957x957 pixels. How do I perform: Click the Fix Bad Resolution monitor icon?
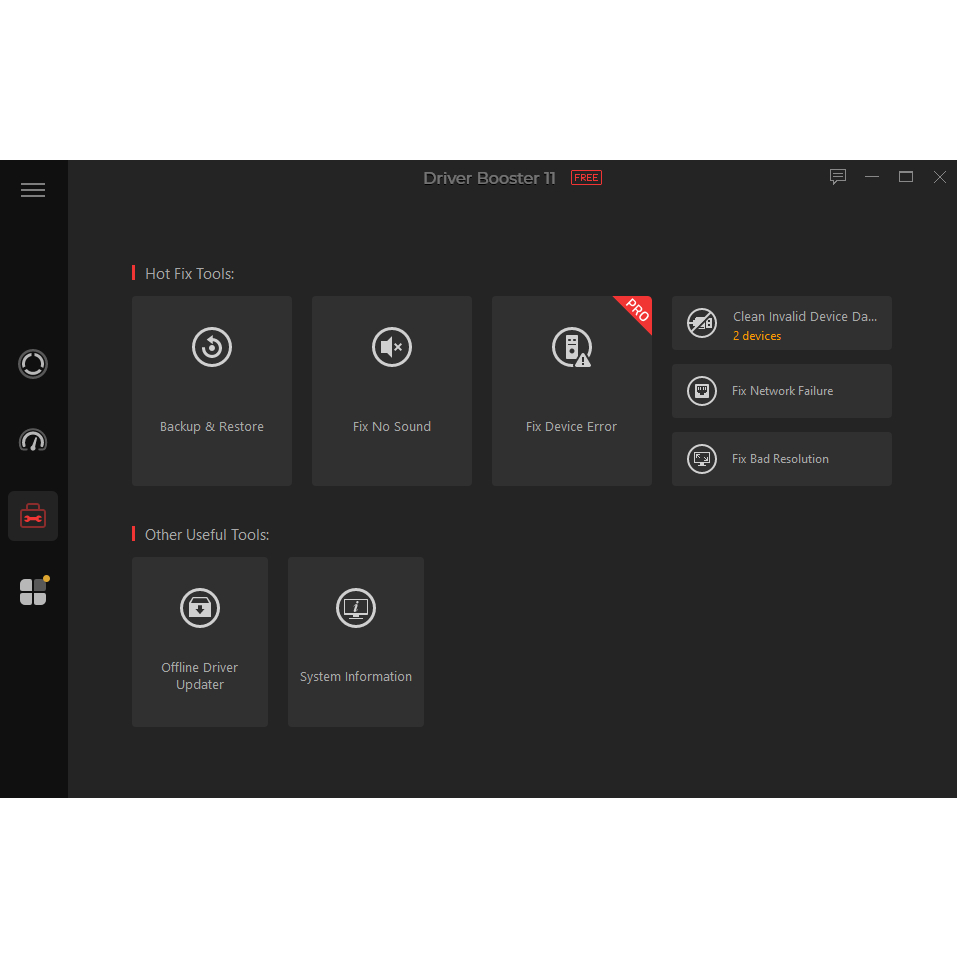point(702,459)
